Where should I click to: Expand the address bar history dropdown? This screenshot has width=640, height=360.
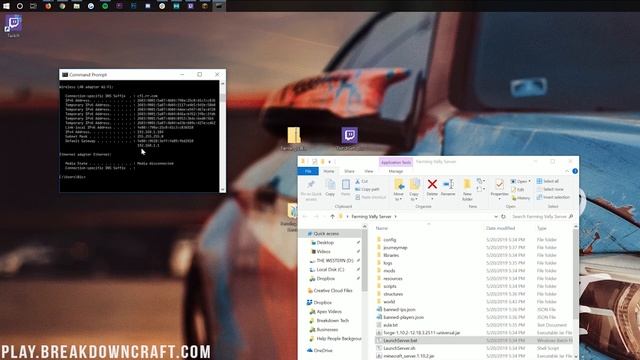coord(496,216)
